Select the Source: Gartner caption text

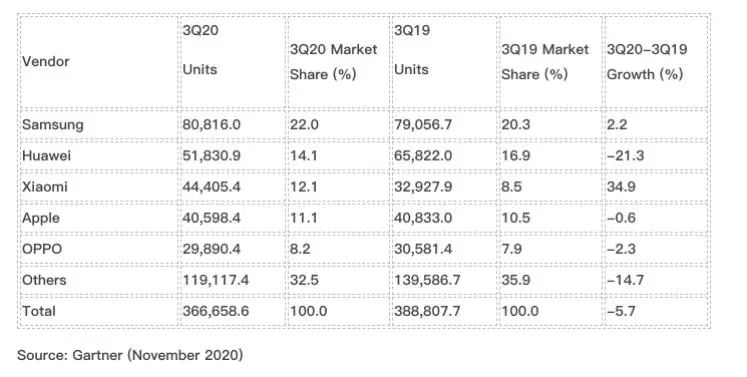click(130, 355)
